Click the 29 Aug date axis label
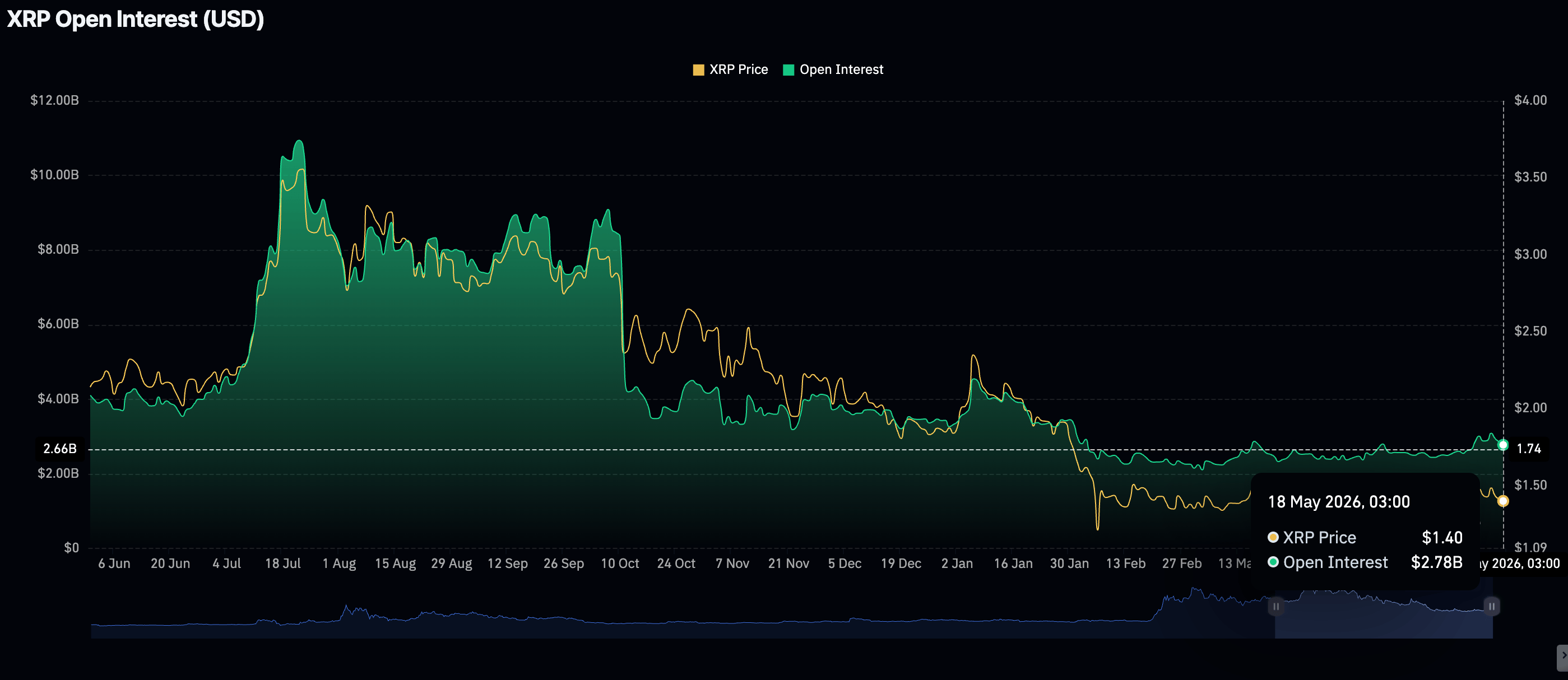The width and height of the screenshot is (1568, 680). tap(452, 564)
